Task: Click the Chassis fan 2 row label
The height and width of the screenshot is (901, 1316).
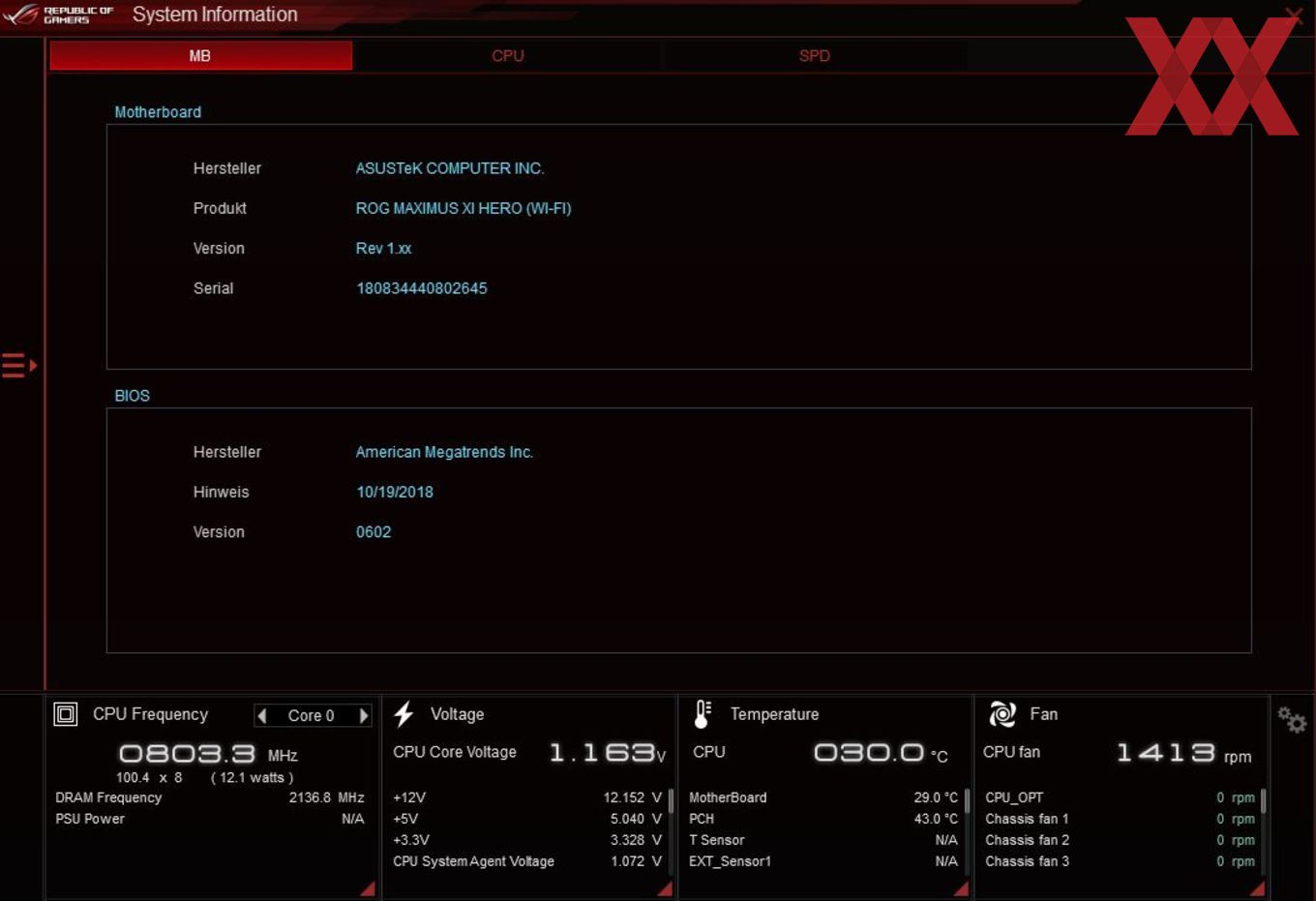Action: [x=1027, y=840]
